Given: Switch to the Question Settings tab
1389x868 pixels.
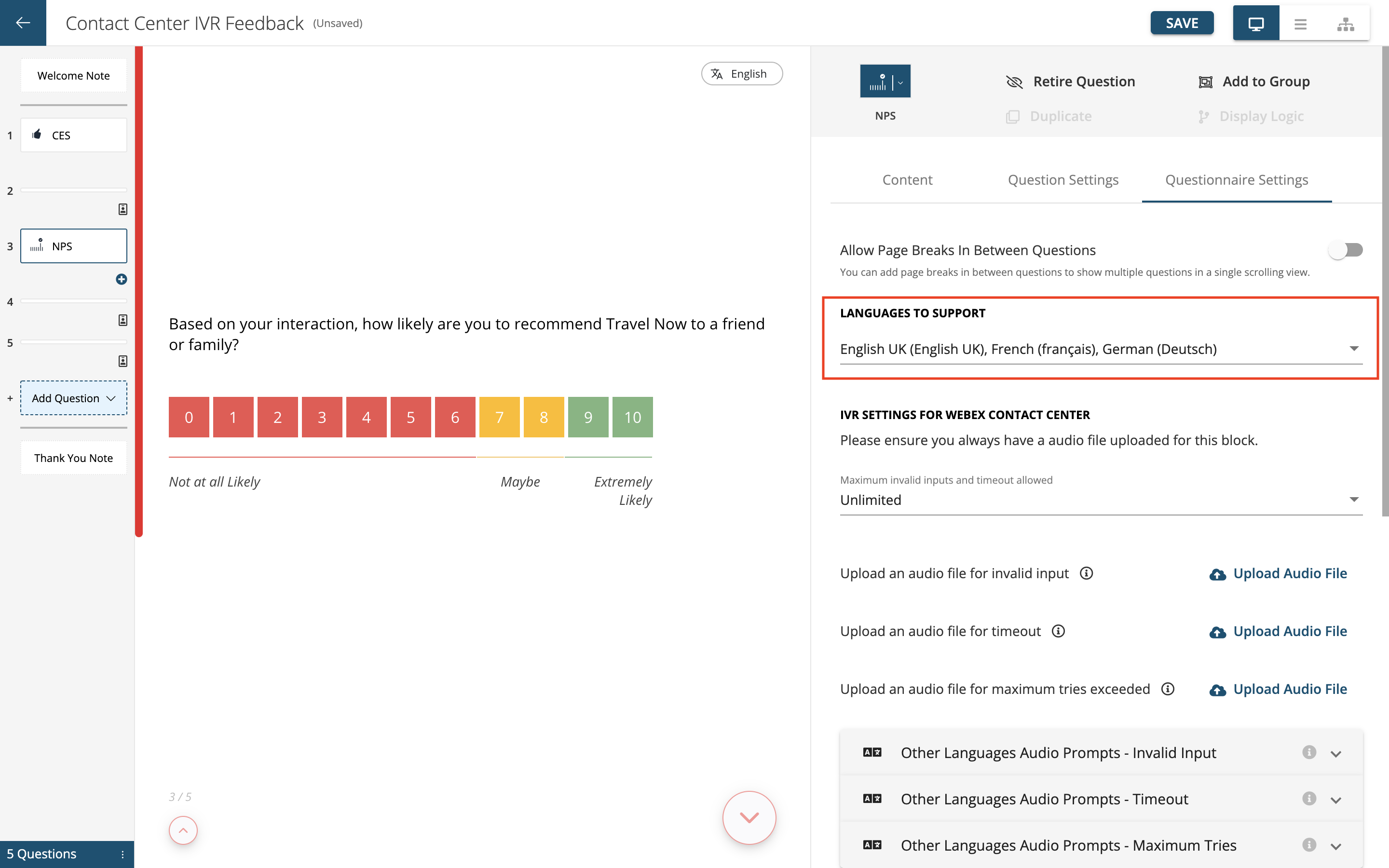Looking at the screenshot, I should point(1064,180).
